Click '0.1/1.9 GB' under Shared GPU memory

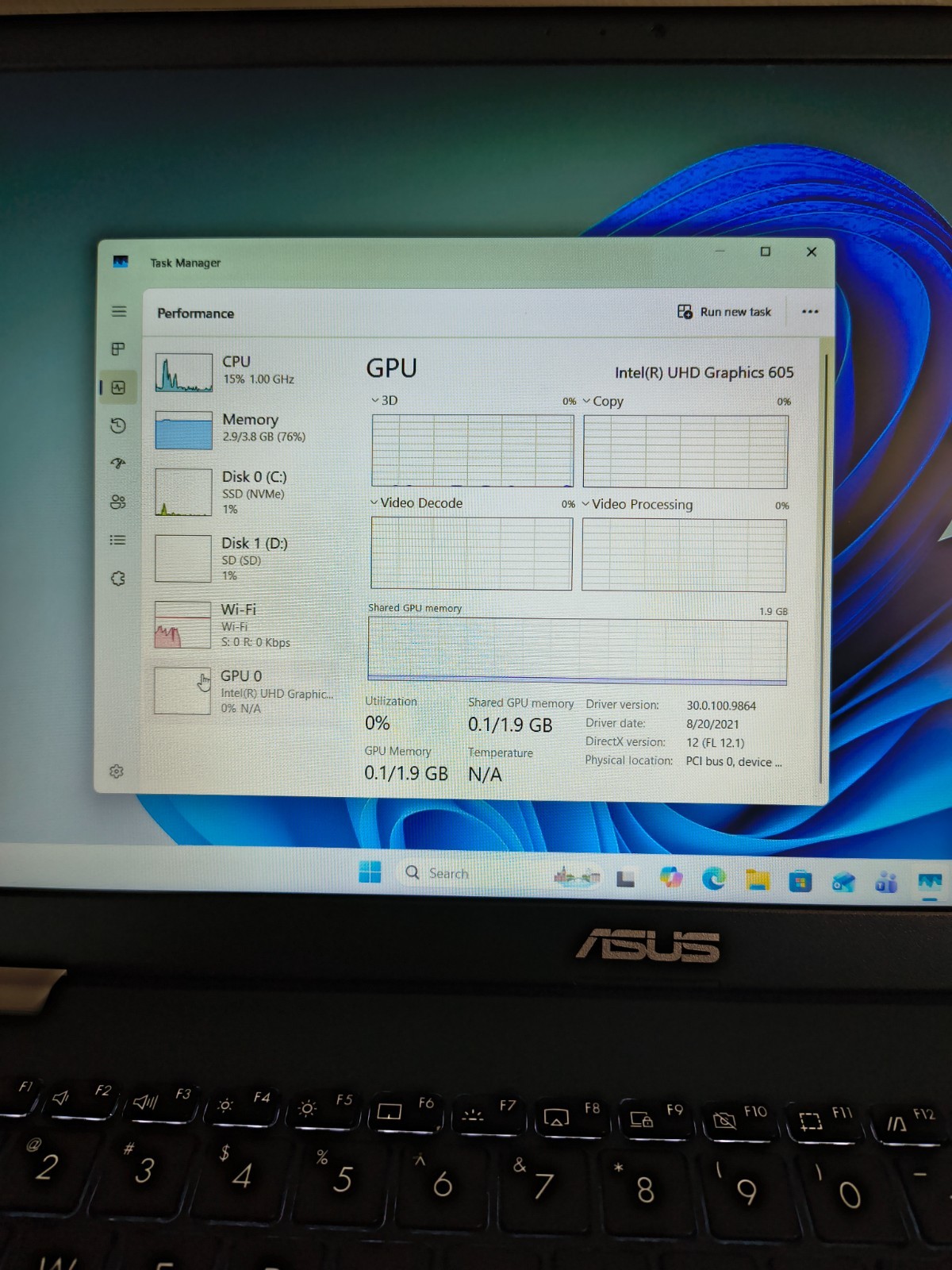[510, 725]
